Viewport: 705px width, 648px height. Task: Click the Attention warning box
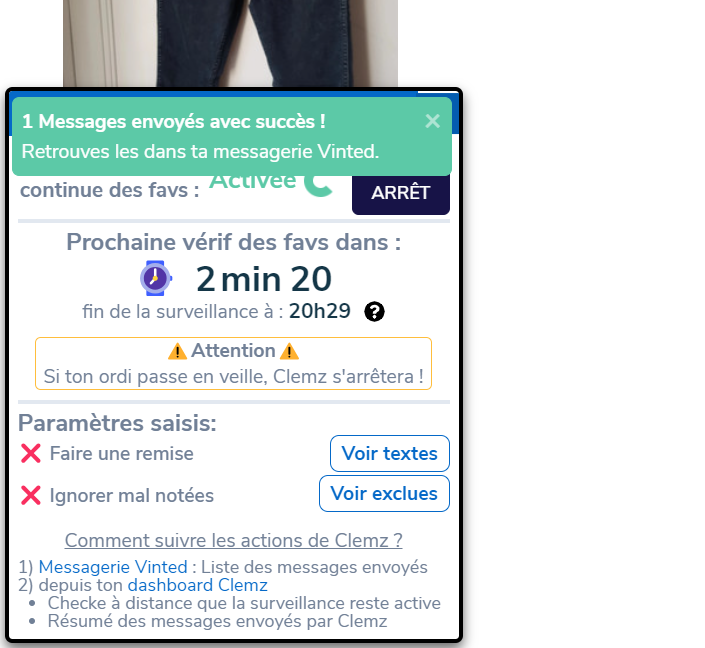pyautogui.click(x=233, y=363)
